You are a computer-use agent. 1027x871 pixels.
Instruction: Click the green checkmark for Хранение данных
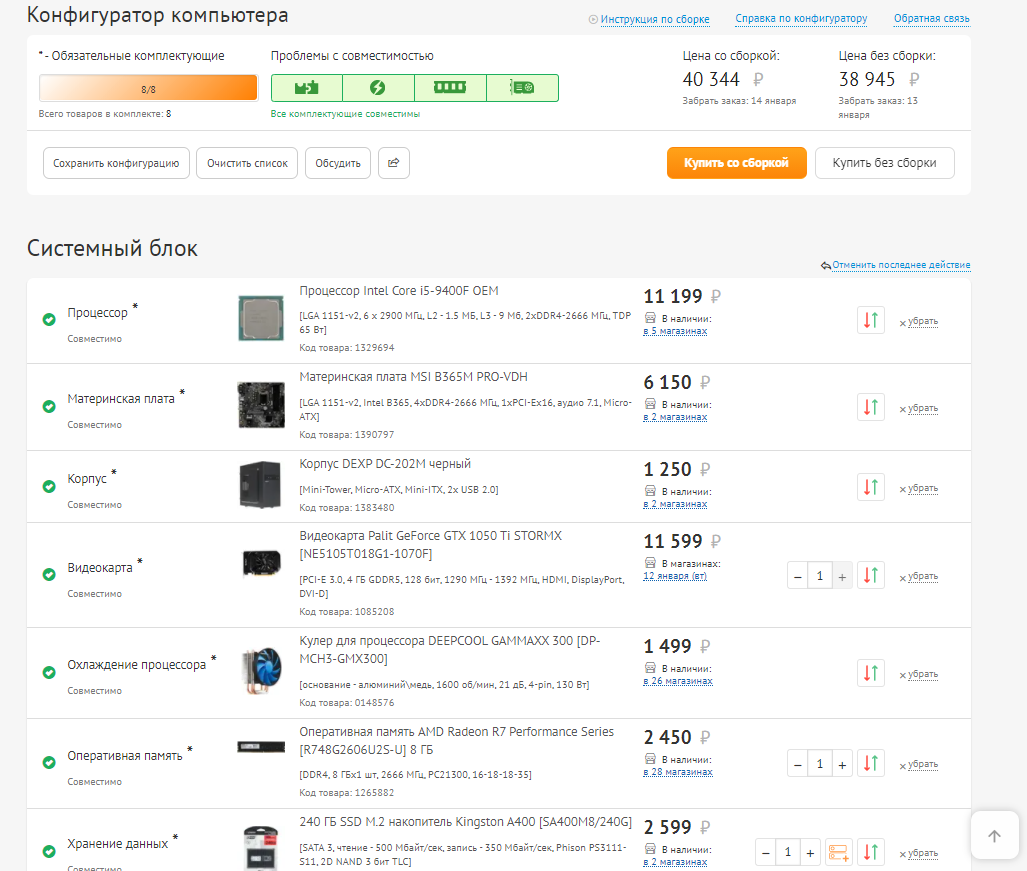pyautogui.click(x=49, y=851)
